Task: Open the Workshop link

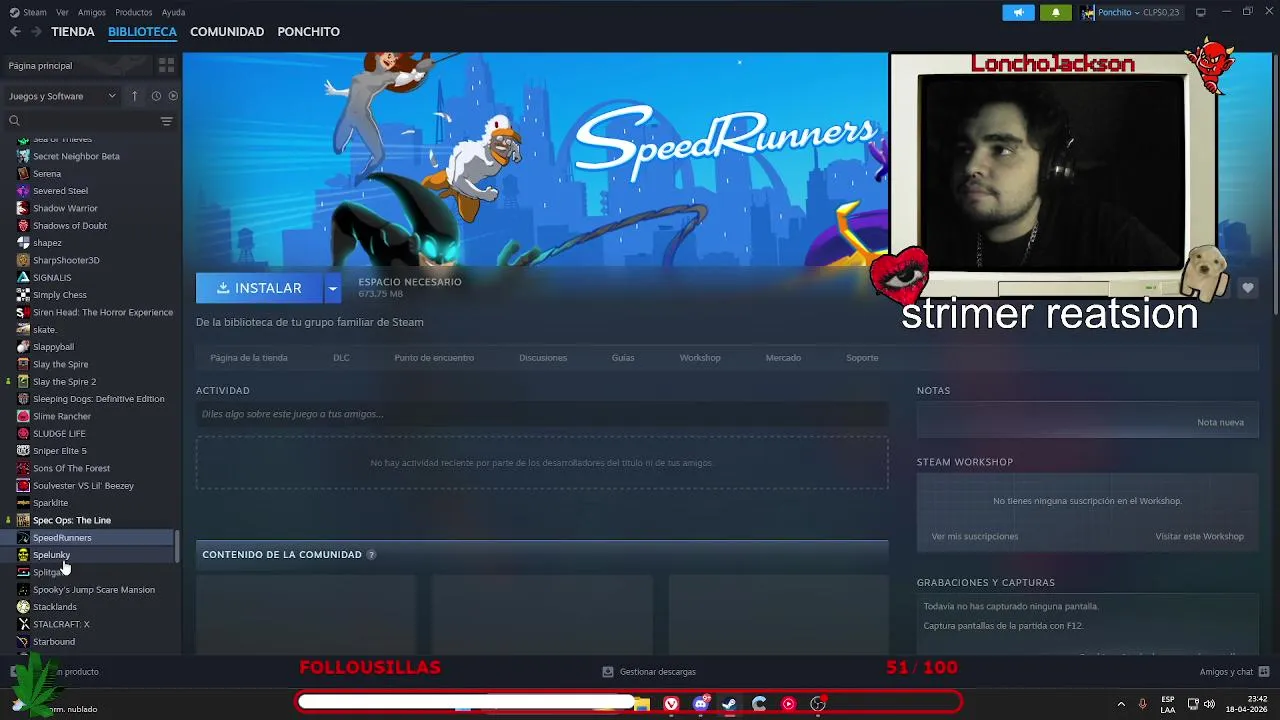Action: click(x=700, y=358)
